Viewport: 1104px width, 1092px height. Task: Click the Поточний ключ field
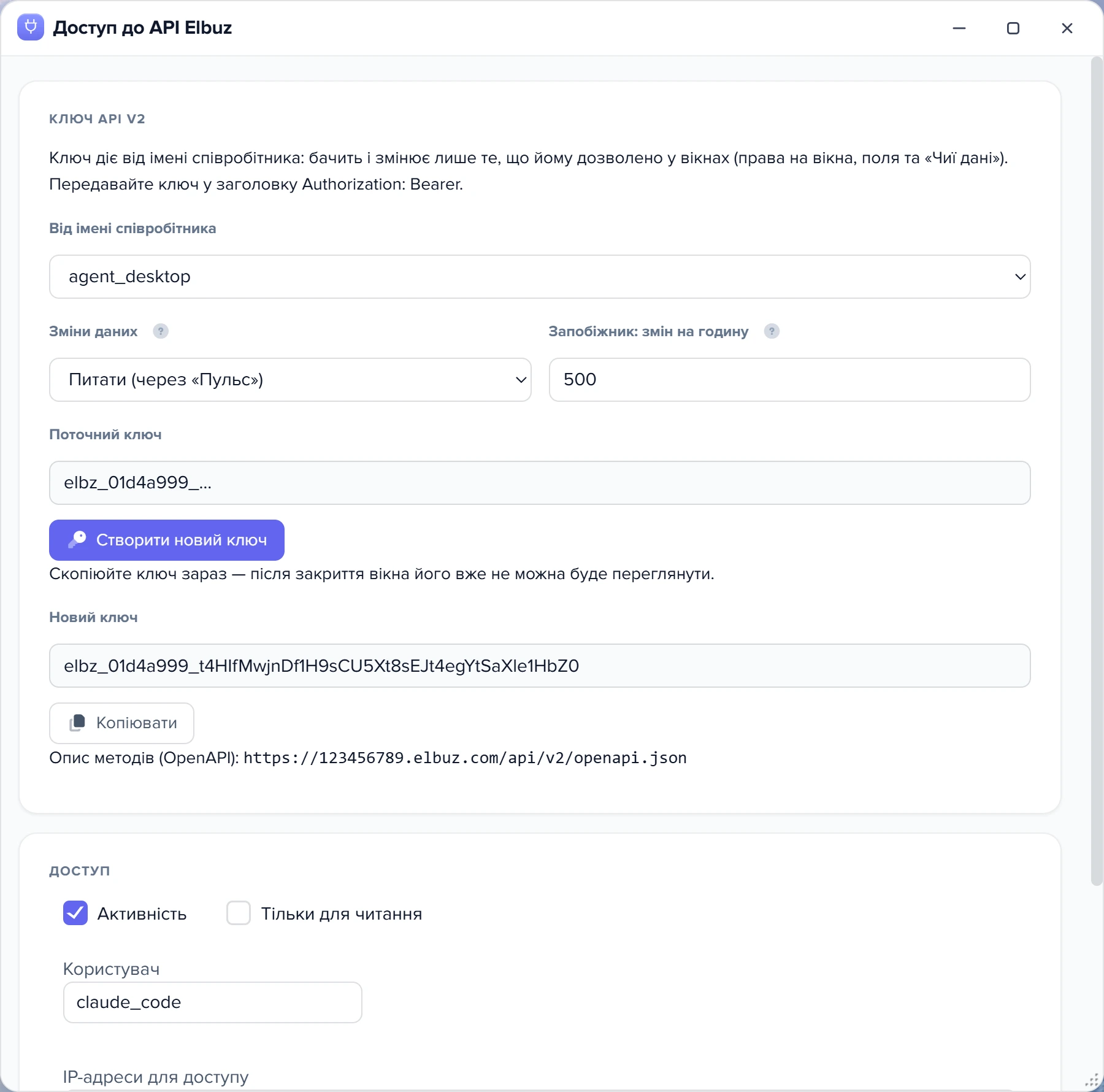[540, 483]
